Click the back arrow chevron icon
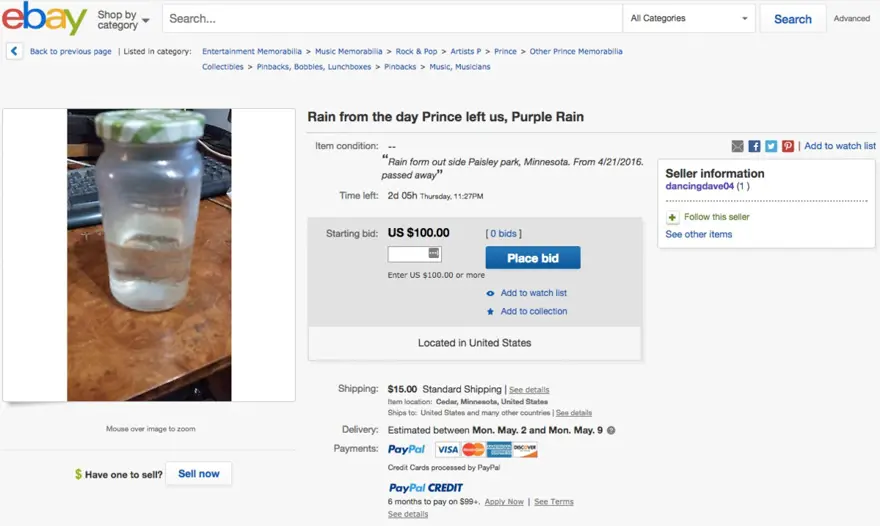The height and width of the screenshot is (526, 880). point(14,51)
